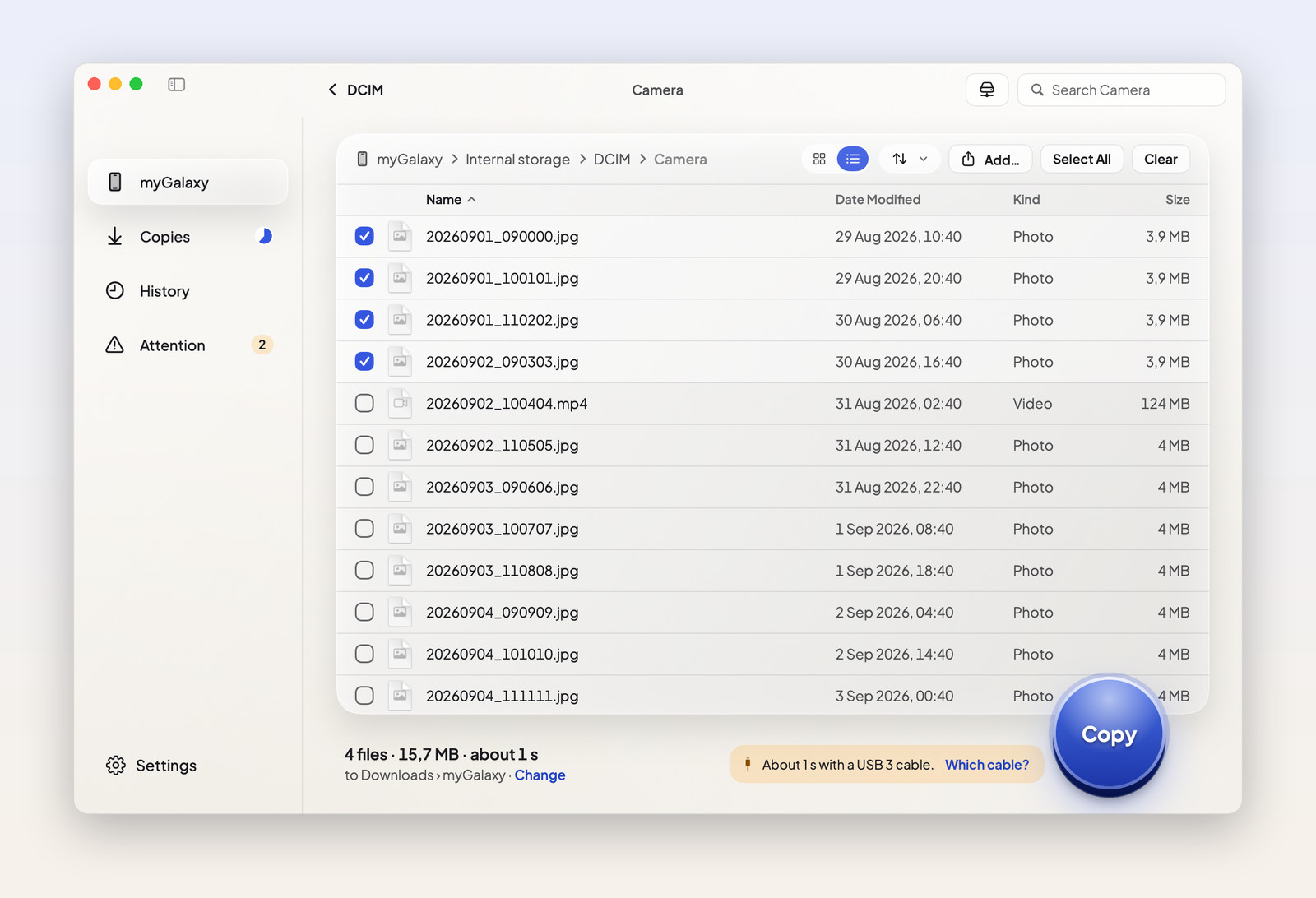Navigate to Internal storage breadcrumb

tap(517, 160)
